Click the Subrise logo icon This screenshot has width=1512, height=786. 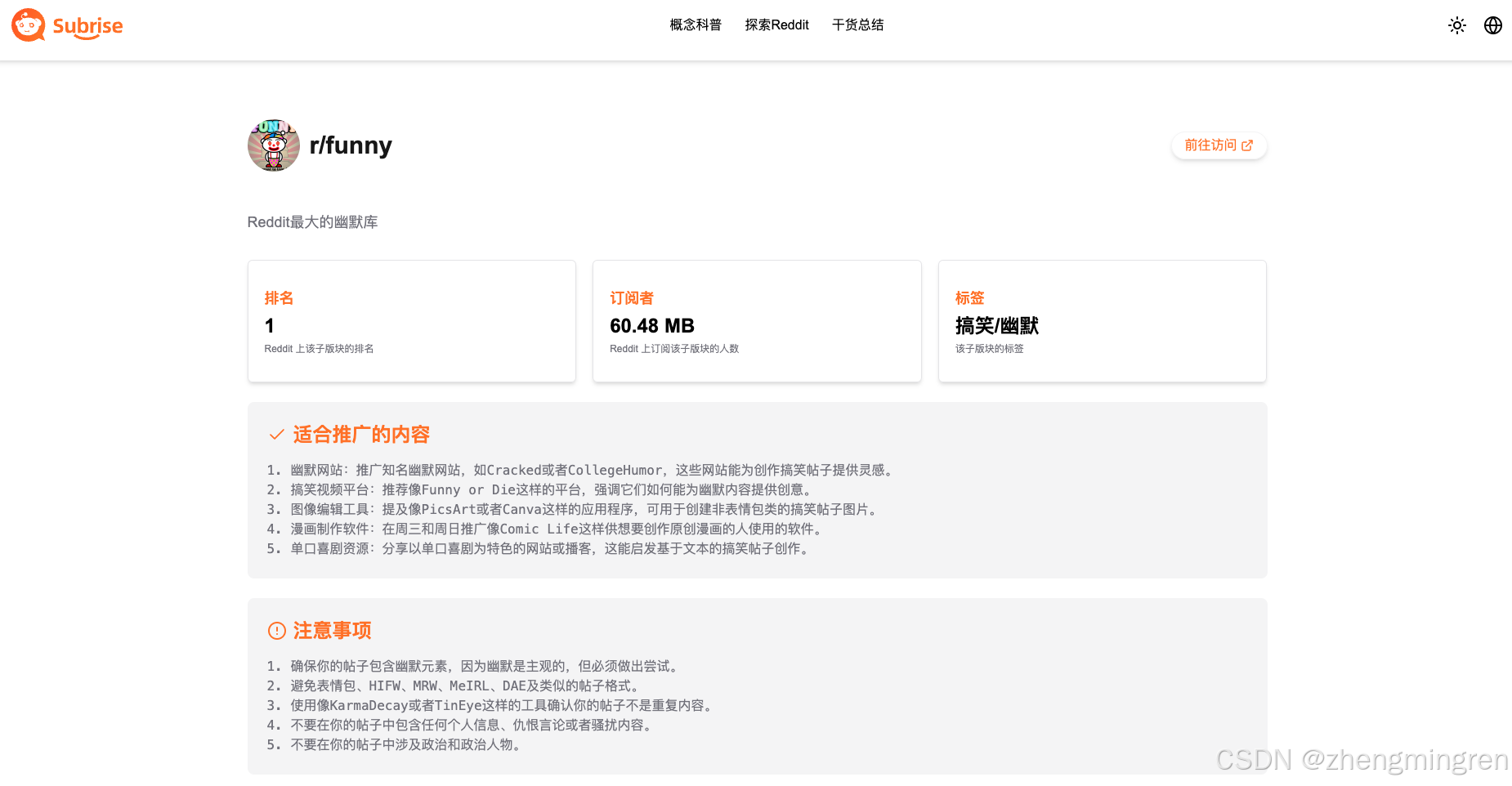pyautogui.click(x=29, y=25)
